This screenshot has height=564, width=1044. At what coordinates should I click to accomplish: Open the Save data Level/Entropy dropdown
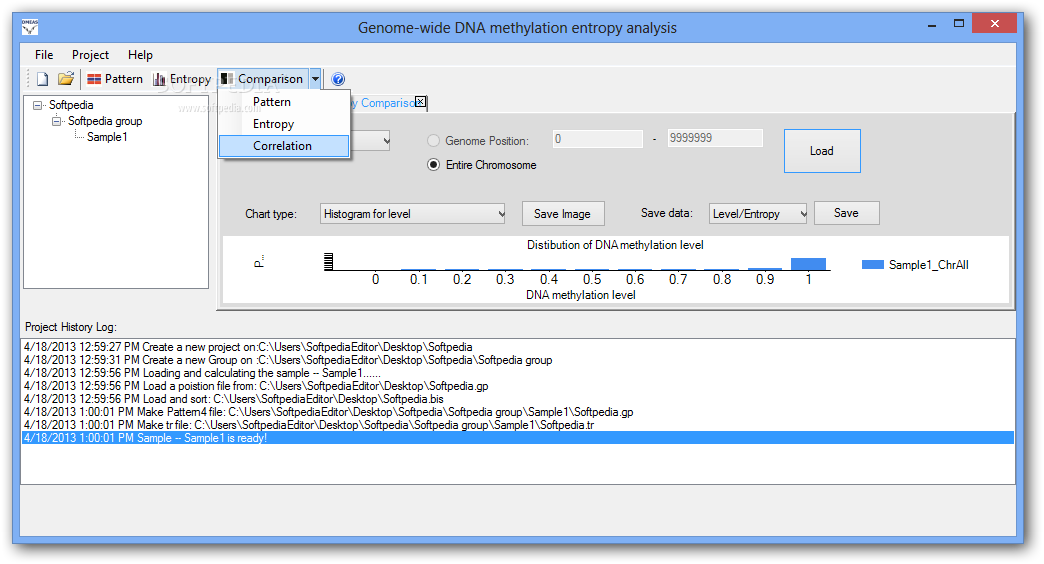click(x=758, y=214)
